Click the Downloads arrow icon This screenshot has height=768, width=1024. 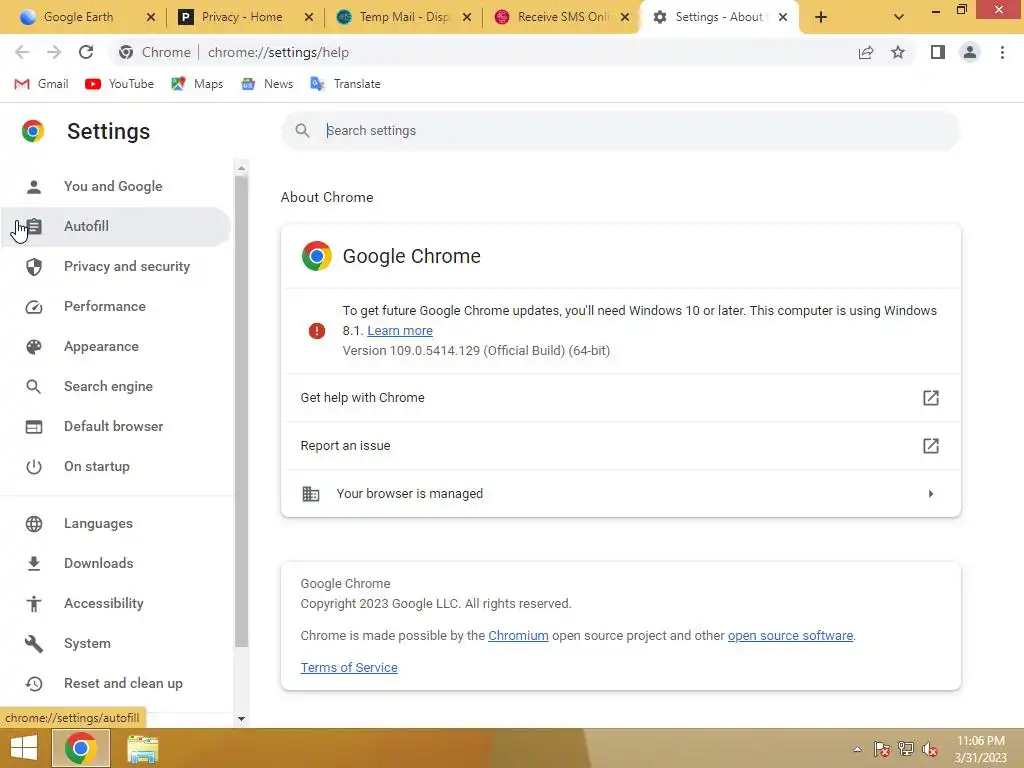(x=34, y=564)
